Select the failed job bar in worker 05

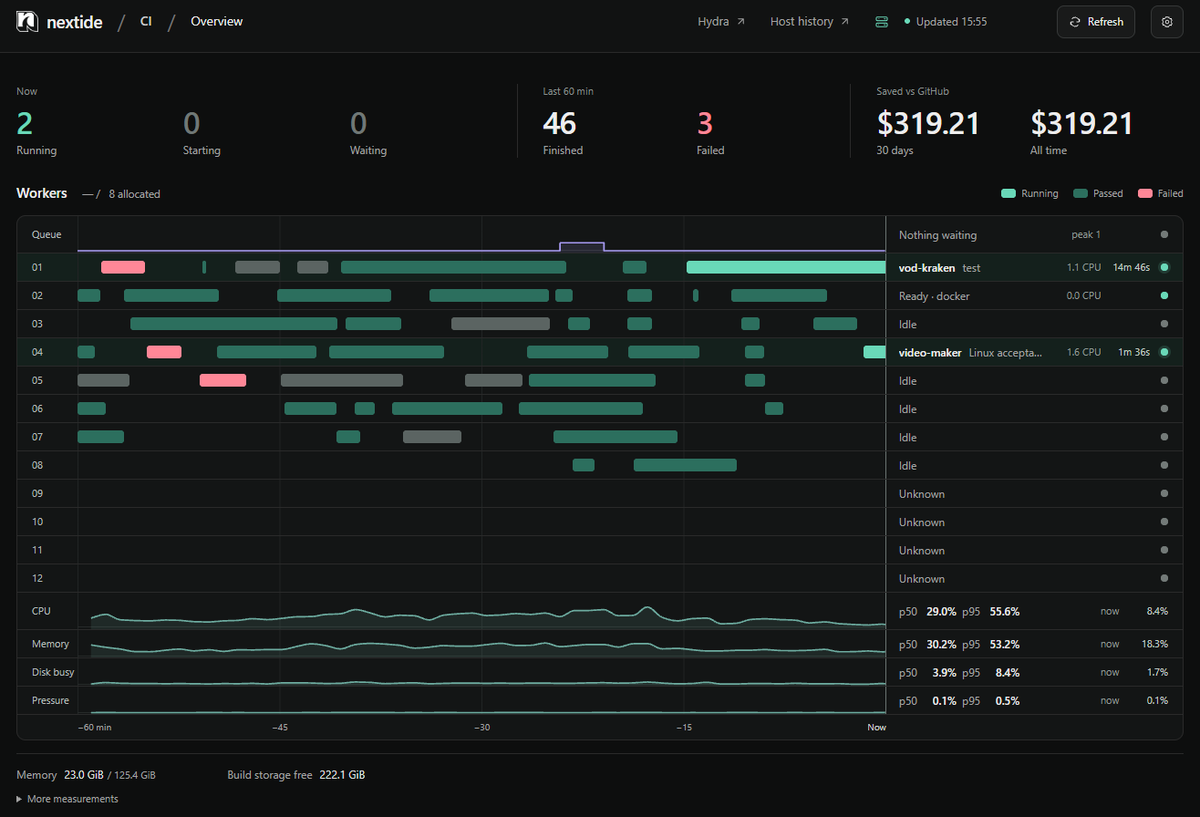click(x=223, y=380)
